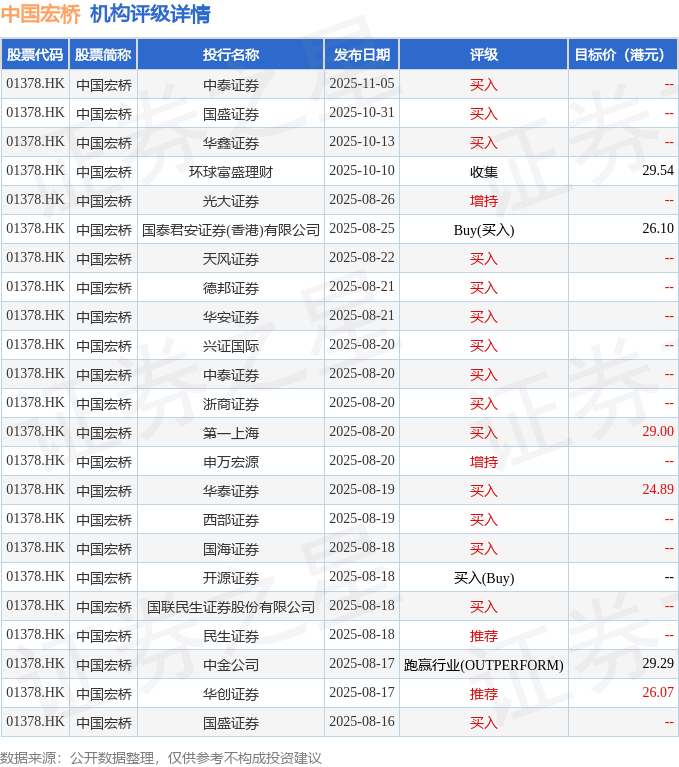Click the 目标价（港元） column header
The width and height of the screenshot is (679, 767).
(623, 54)
